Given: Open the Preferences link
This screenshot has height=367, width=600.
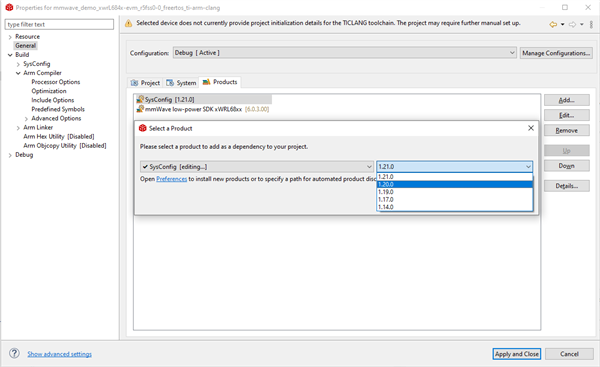Looking at the screenshot, I should pos(171,179).
